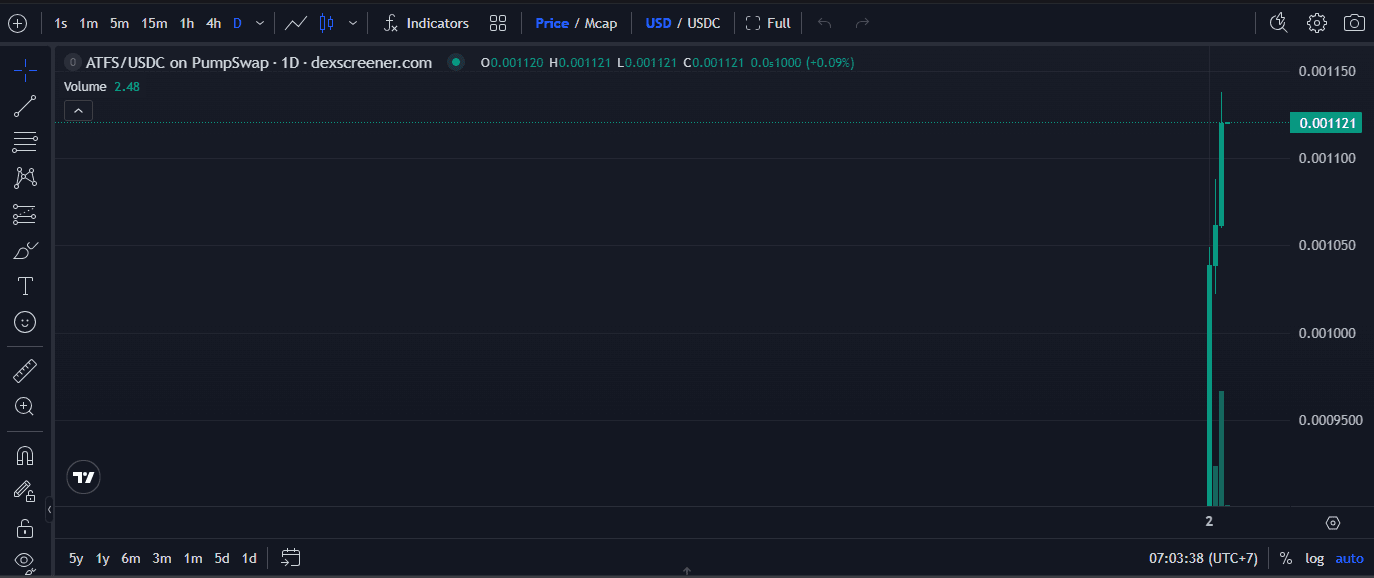Switch chart to Mcap mode
Screen dimensions: 1374x578
(x=601, y=23)
